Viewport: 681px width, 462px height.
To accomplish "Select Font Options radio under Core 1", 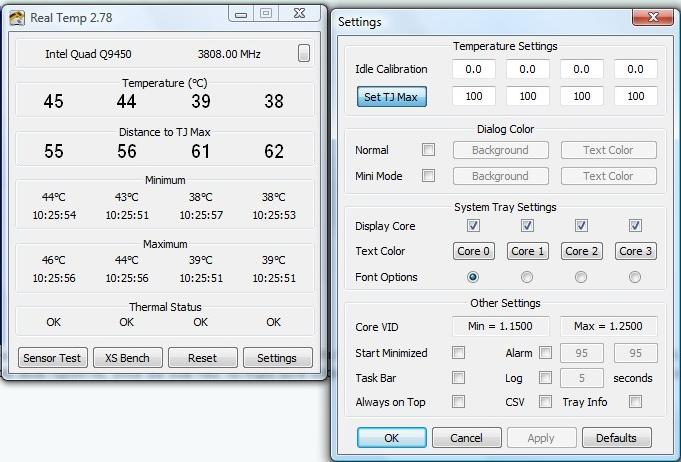I will [x=527, y=277].
